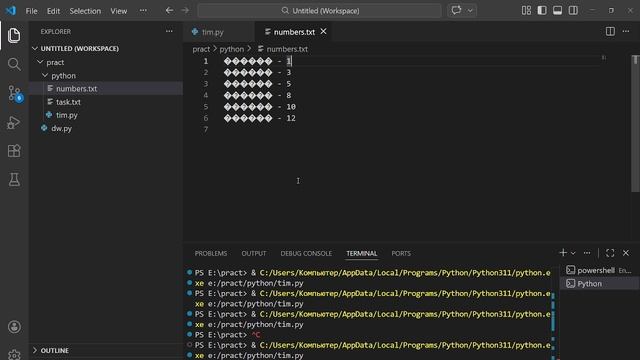
Task: Go forward with the right arrow
Action: 185,11
